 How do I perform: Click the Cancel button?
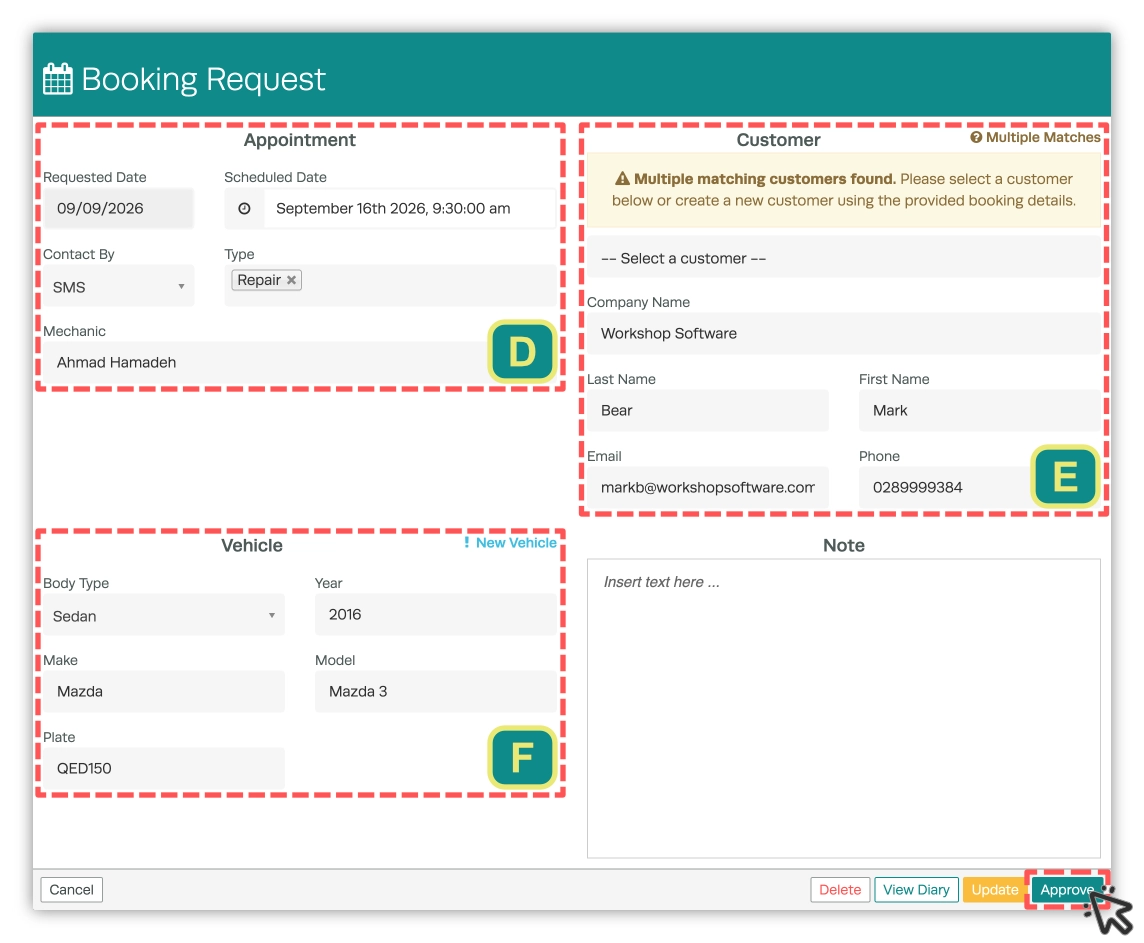click(72, 890)
